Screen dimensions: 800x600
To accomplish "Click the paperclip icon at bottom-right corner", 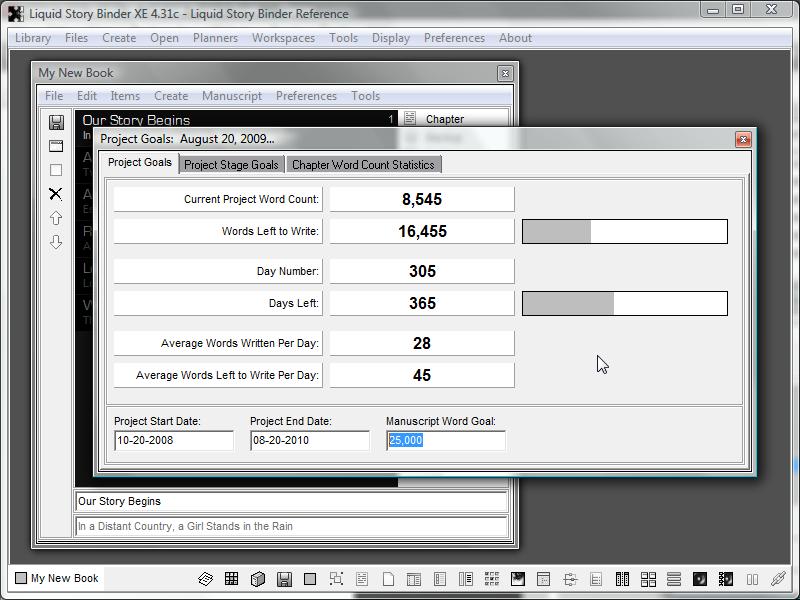I will tap(778, 579).
